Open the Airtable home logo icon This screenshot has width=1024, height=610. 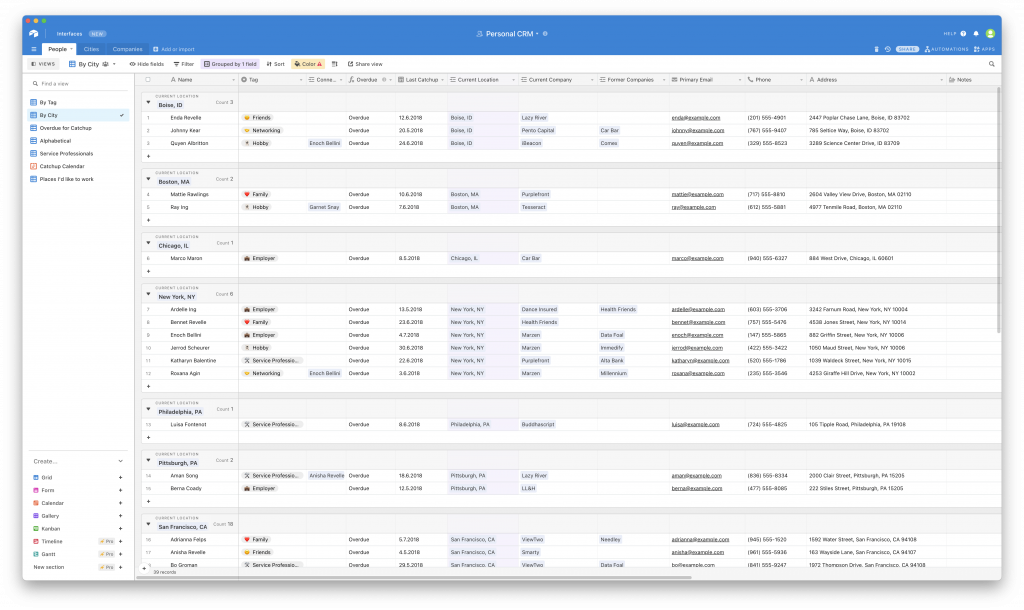tap(34, 33)
